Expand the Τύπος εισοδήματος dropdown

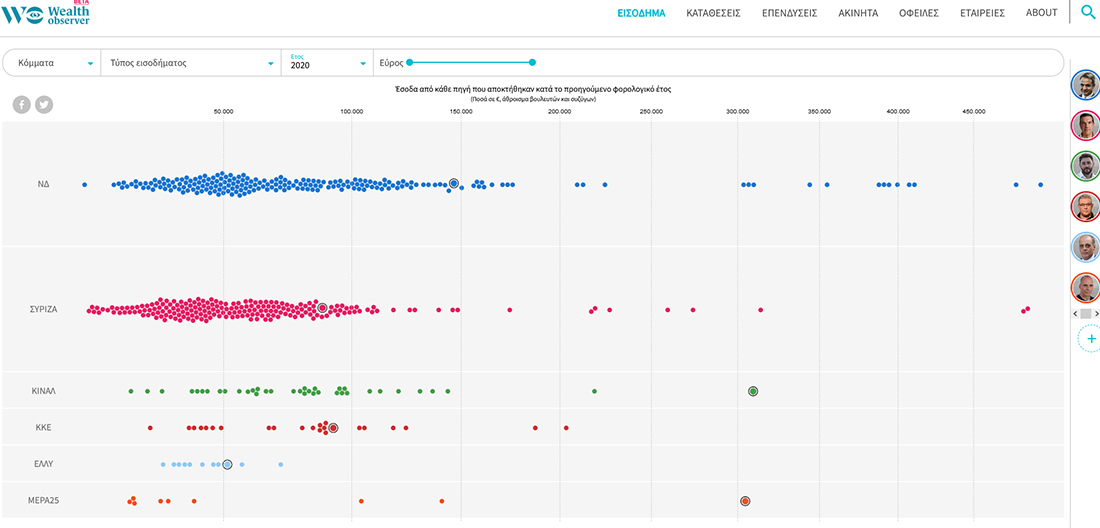point(190,63)
